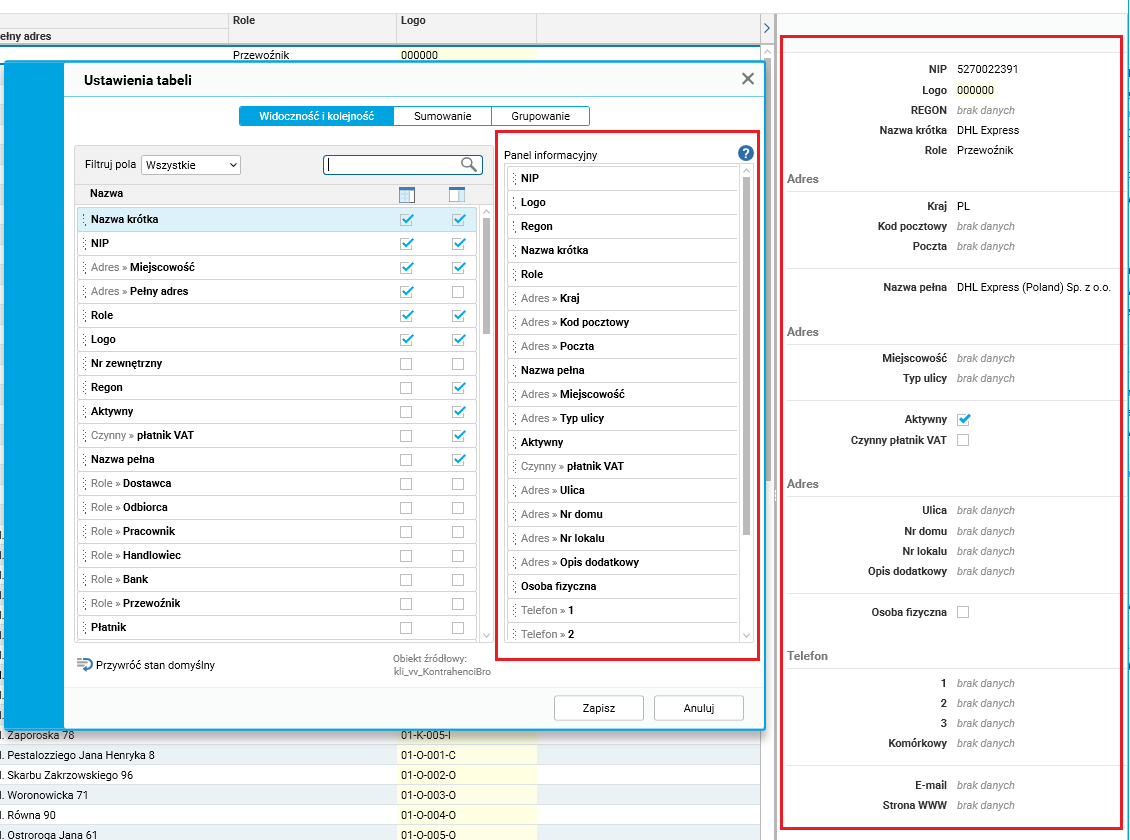Click the search magnifier icon in filter box
The height and width of the screenshot is (840, 1130).
click(x=469, y=164)
